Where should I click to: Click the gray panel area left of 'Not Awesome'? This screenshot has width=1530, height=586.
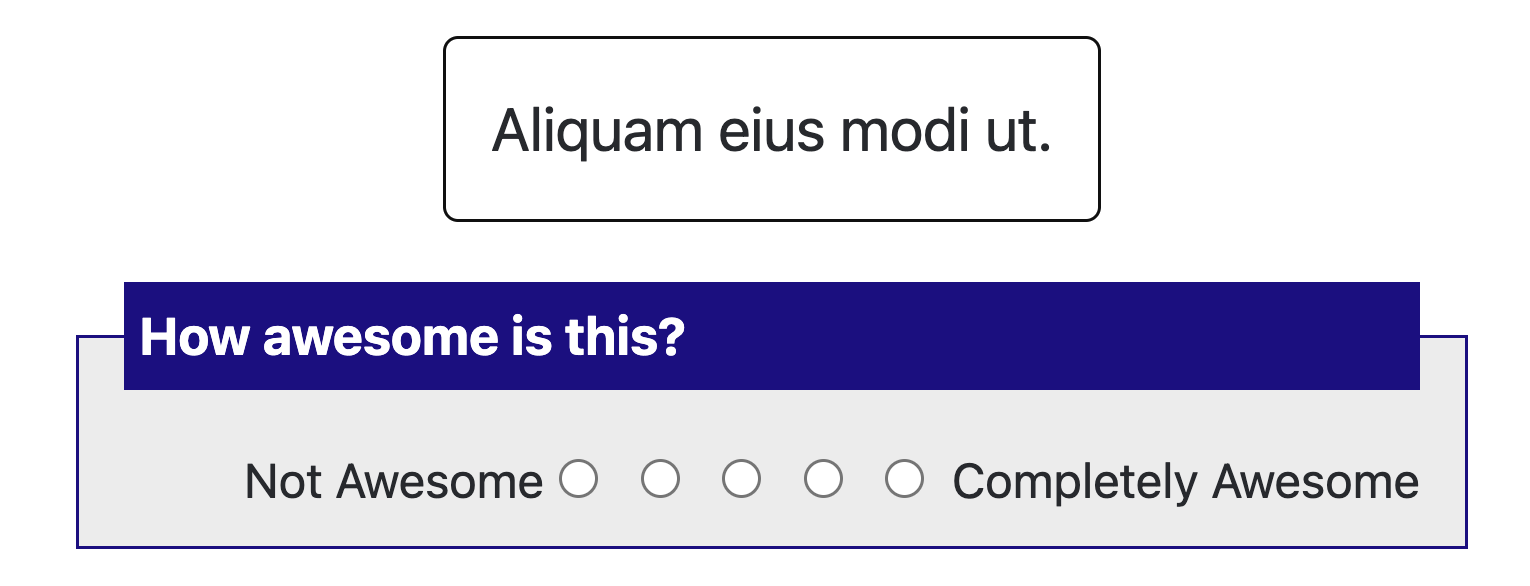click(x=160, y=482)
